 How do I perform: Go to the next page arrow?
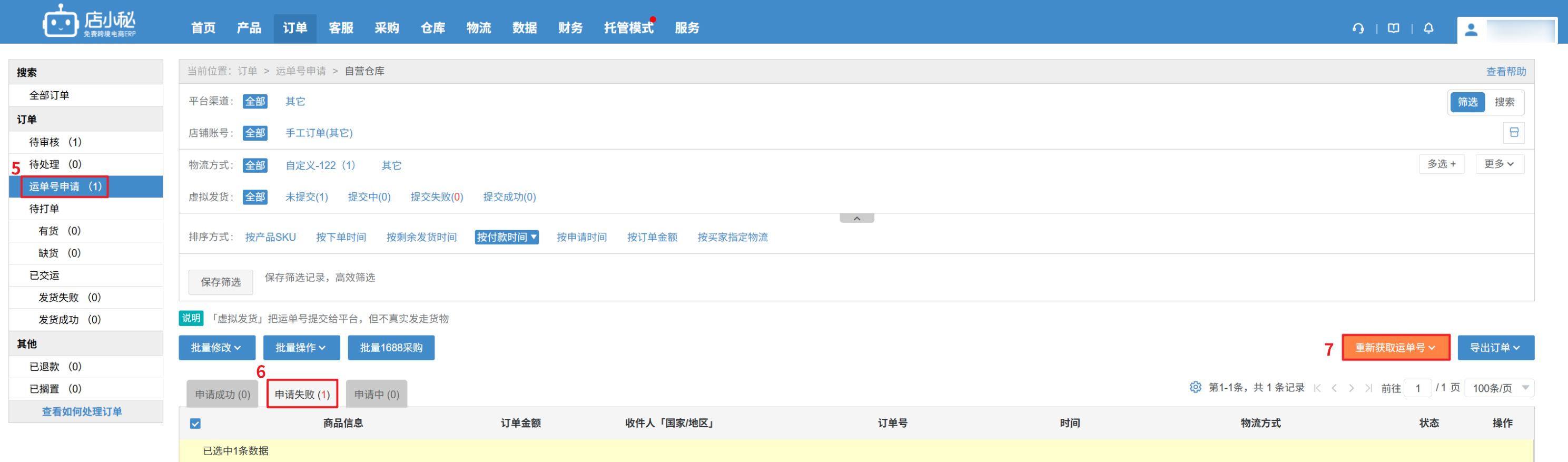coord(1352,388)
